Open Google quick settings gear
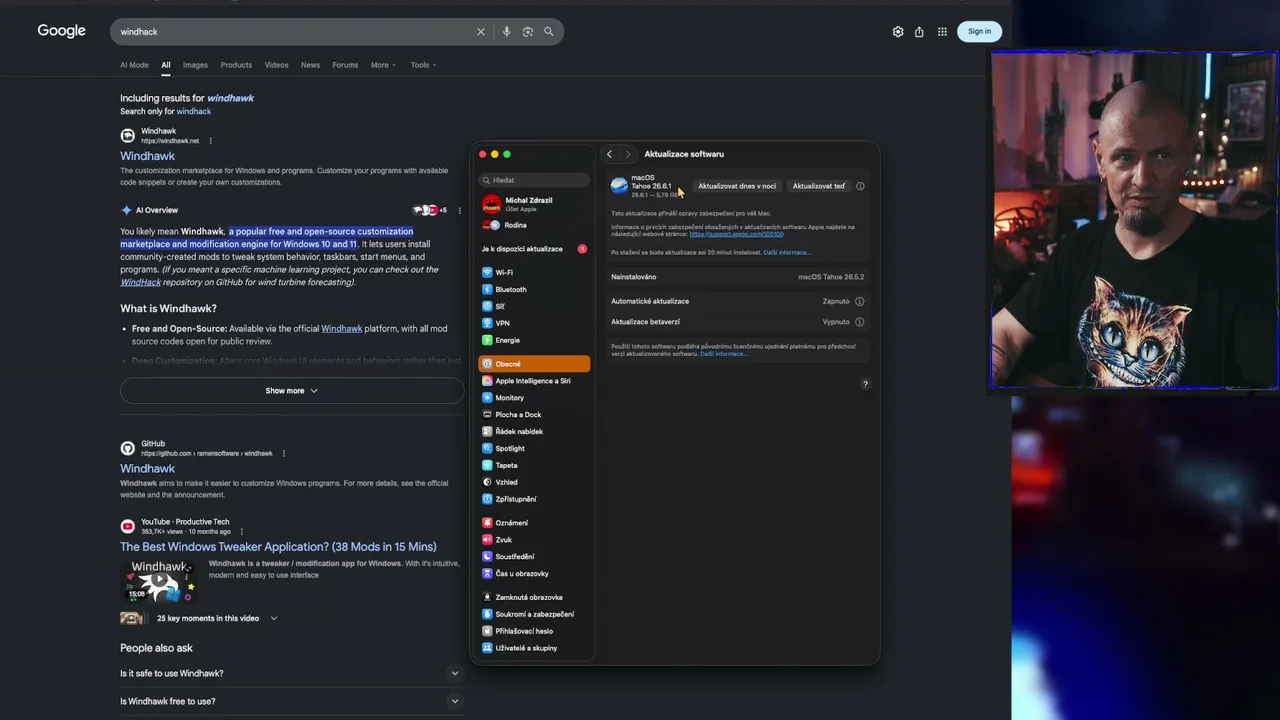Viewport: 1280px width, 720px height. pos(898,32)
